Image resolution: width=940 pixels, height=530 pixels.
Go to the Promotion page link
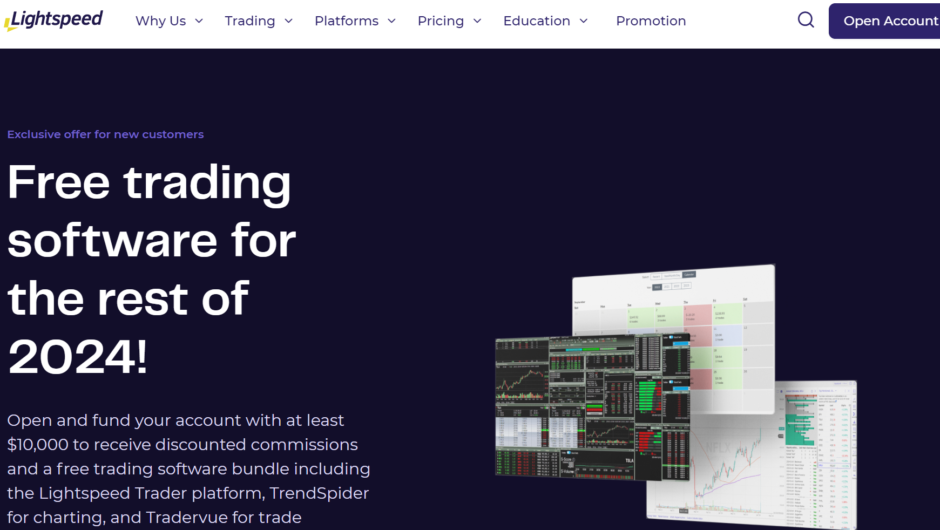pyautogui.click(x=650, y=21)
